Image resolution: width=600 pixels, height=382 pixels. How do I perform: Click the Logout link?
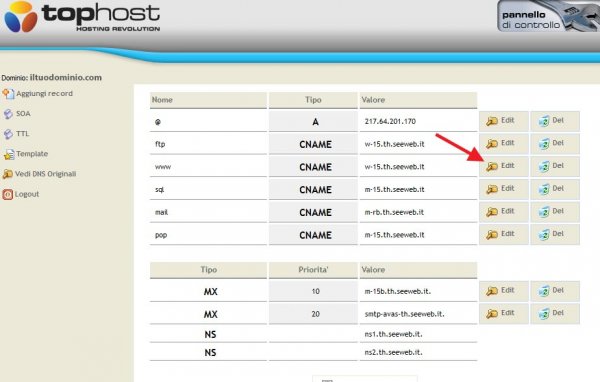[27, 194]
